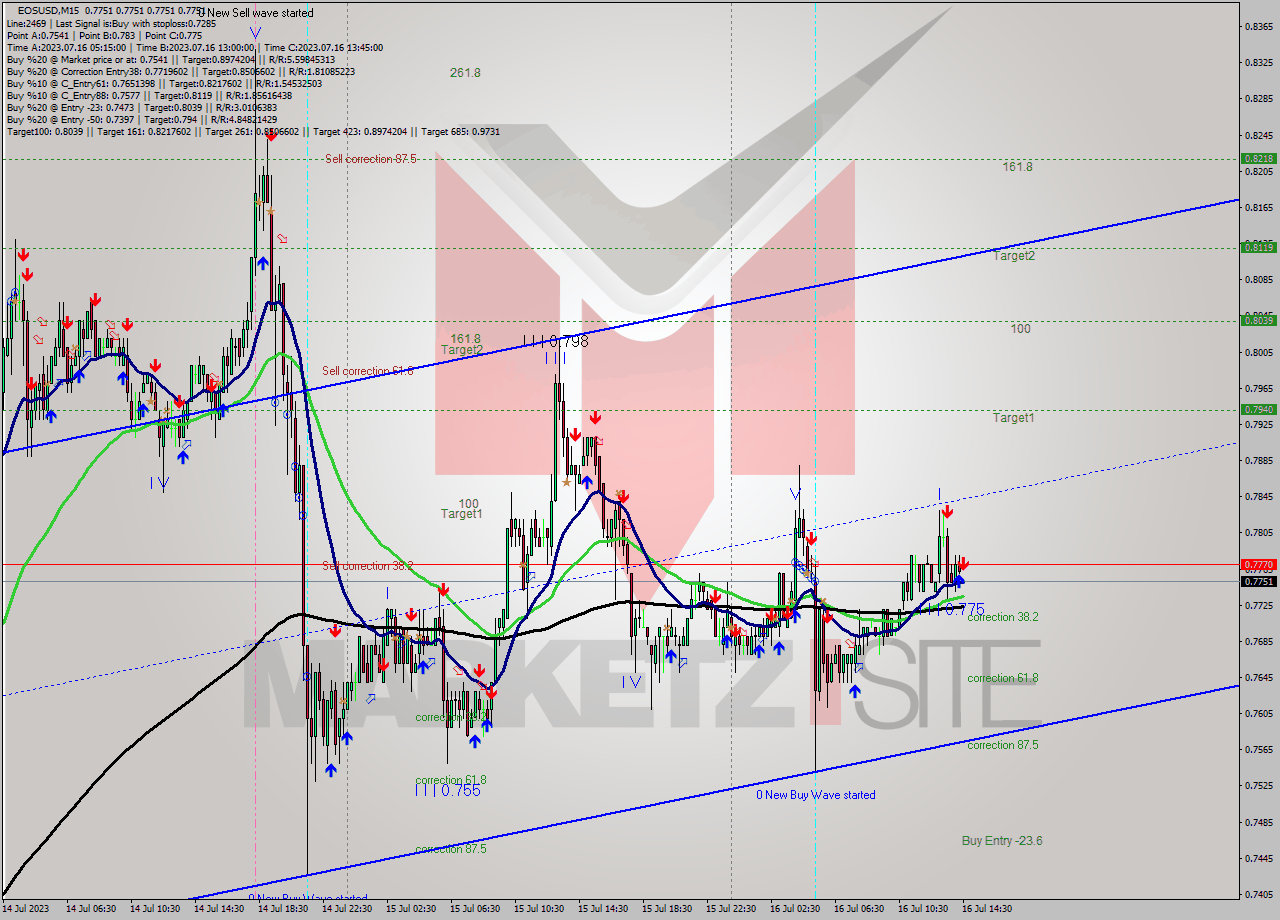Screen dimensions: 1280x920
Task: Click the '15 Jul 18:30' time axis label
Action: [666, 909]
